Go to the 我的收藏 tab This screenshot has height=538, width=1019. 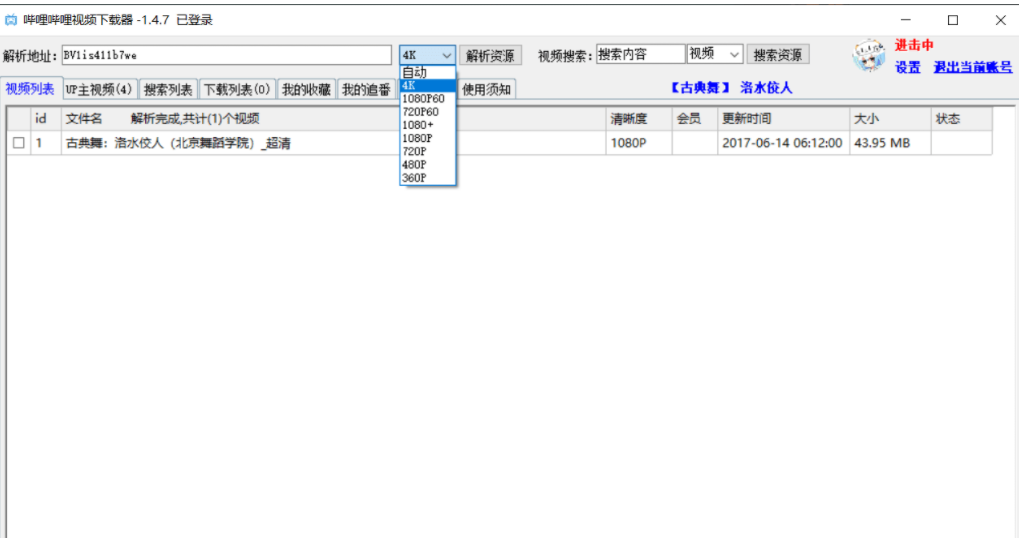(x=306, y=90)
